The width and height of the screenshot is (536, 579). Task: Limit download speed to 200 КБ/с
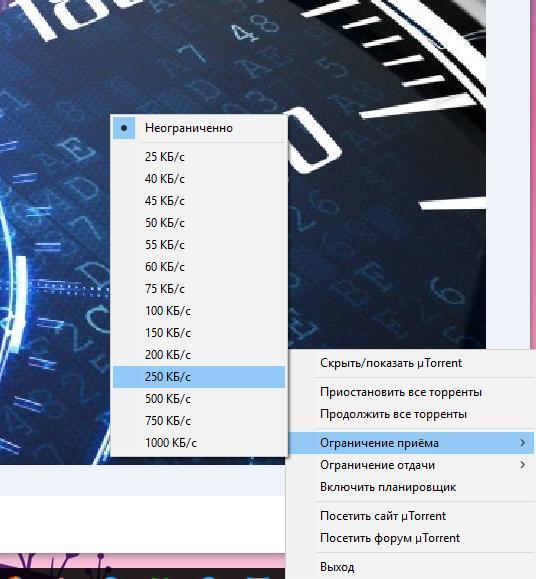[199, 355]
